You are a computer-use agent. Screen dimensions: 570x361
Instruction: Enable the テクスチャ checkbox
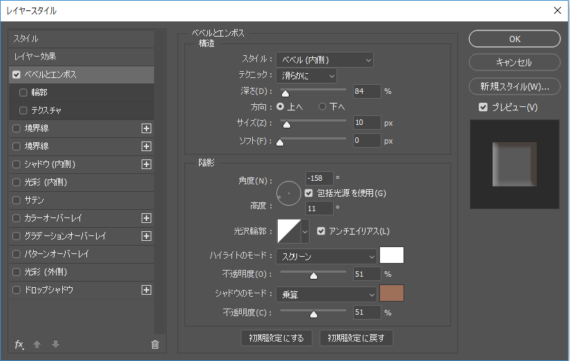[23, 110]
